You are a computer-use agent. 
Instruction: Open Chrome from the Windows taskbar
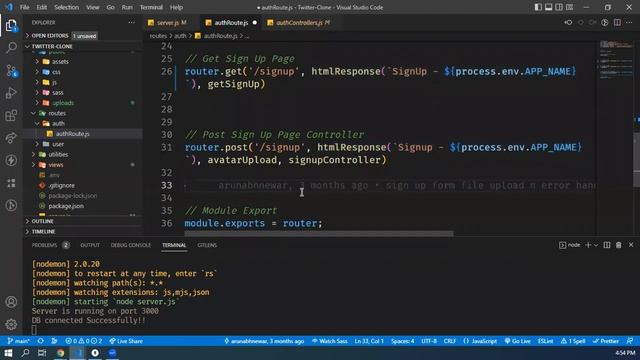coord(60,353)
